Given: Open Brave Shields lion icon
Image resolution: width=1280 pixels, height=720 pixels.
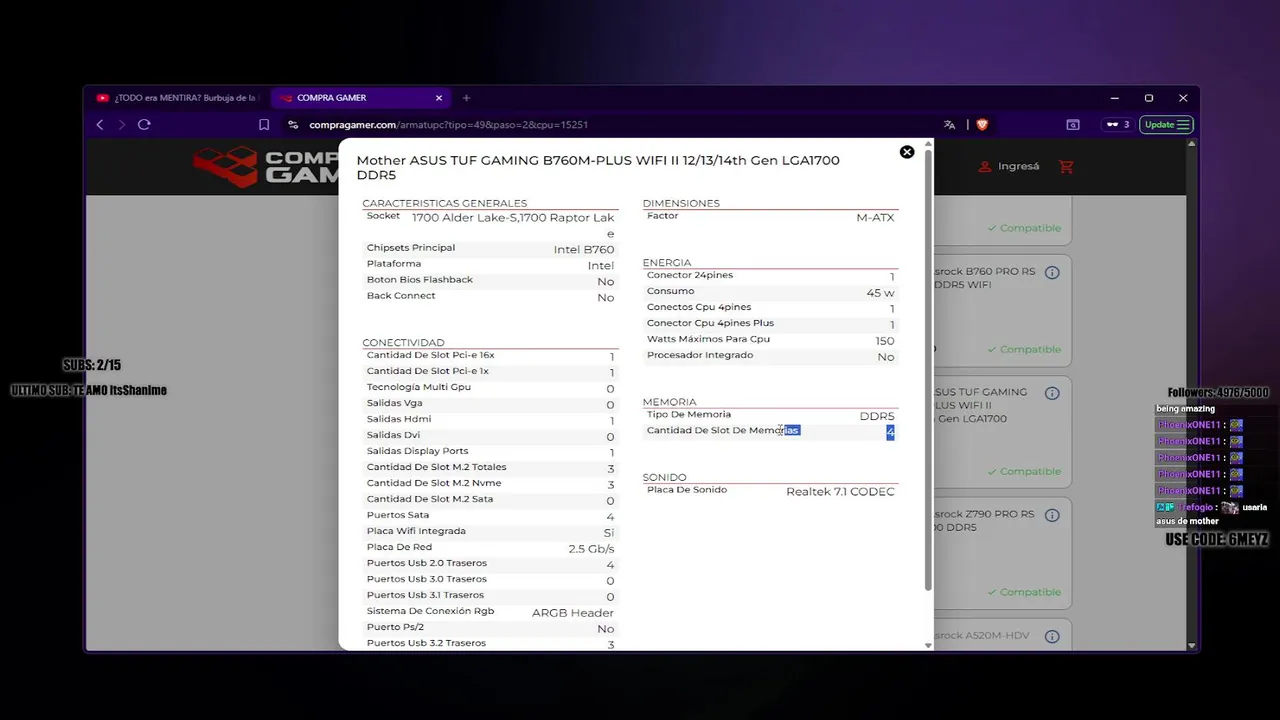Looking at the screenshot, I should point(982,125).
